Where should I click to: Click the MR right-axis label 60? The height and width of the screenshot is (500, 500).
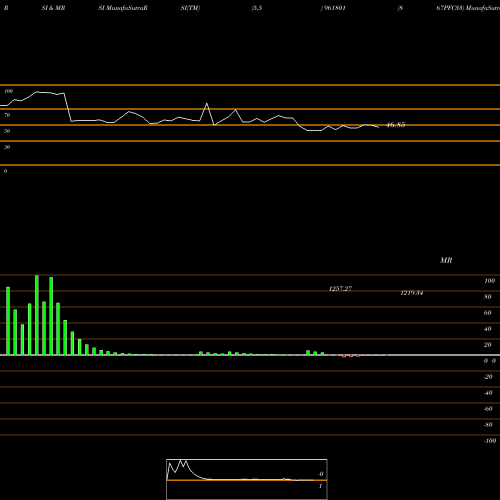coord(488,313)
